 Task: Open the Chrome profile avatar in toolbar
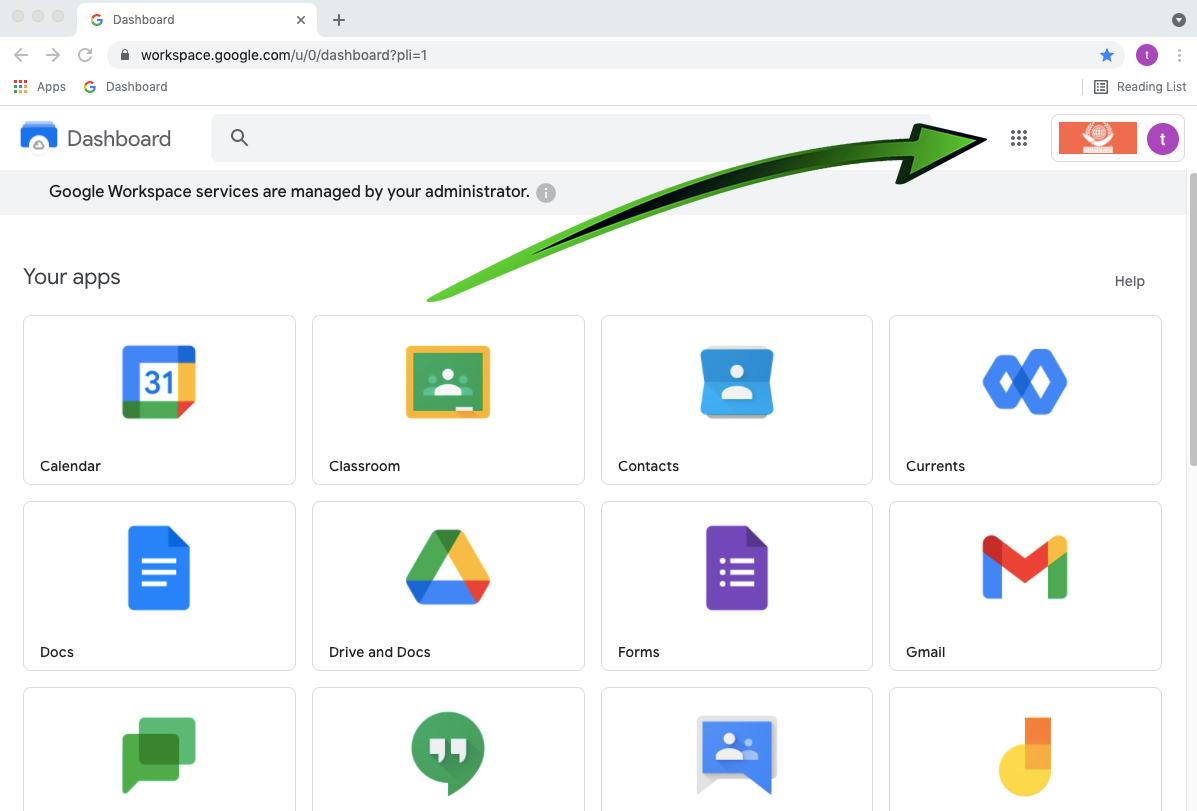coord(1147,55)
